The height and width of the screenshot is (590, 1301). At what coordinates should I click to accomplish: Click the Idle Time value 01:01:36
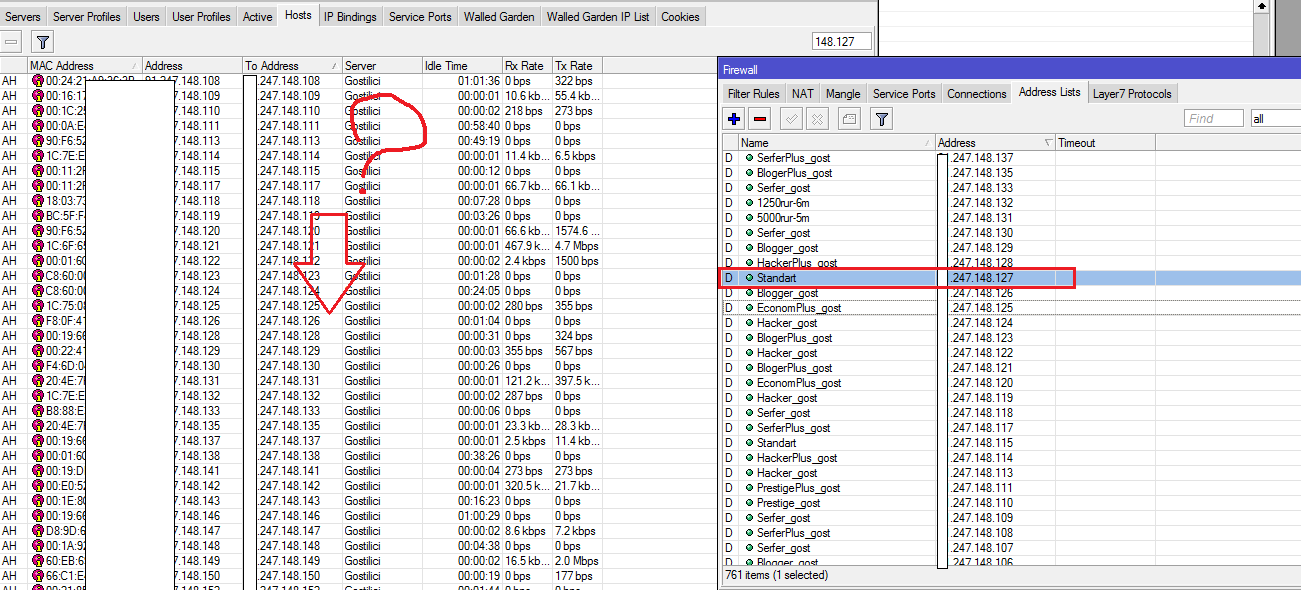coord(479,81)
